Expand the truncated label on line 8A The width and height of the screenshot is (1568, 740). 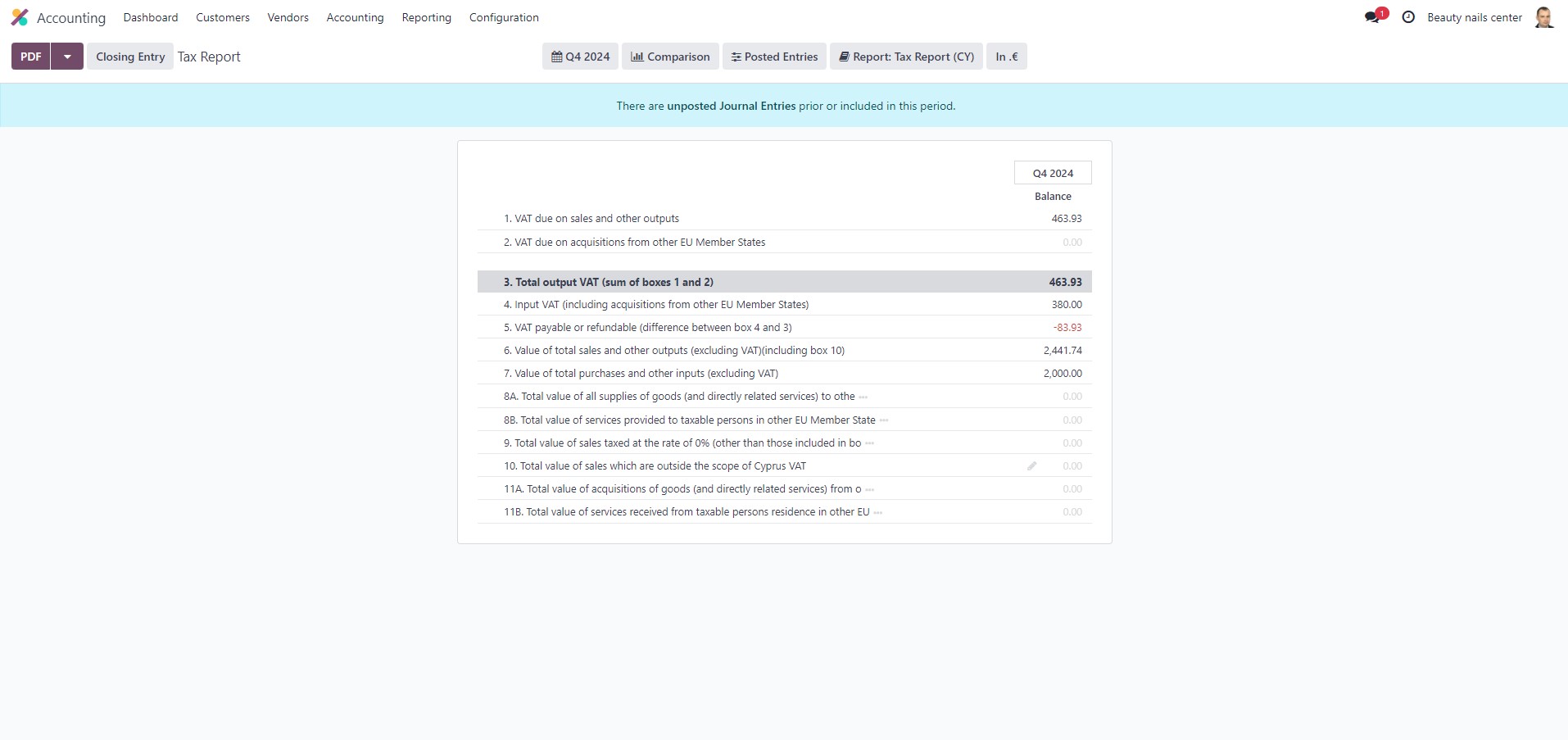(x=864, y=397)
